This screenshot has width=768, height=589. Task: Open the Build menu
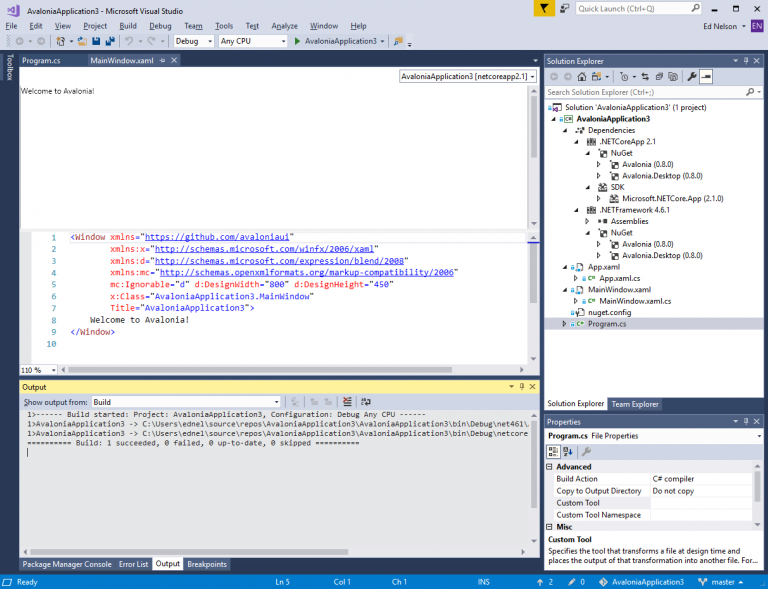127,25
